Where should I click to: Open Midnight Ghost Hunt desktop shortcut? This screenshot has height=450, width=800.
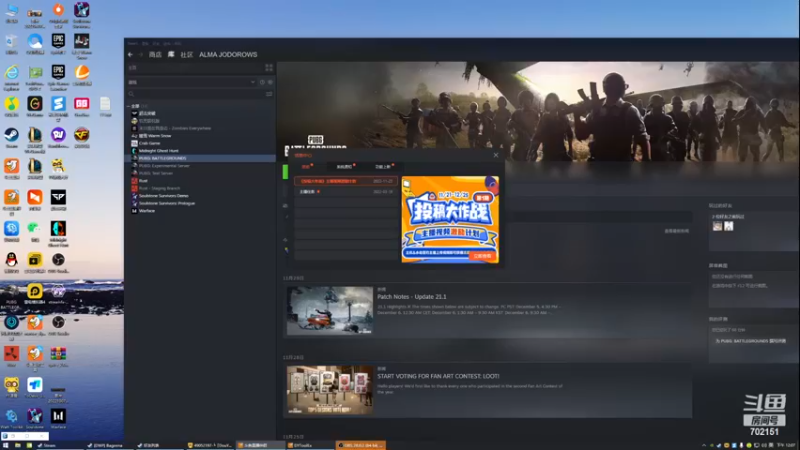[58, 229]
